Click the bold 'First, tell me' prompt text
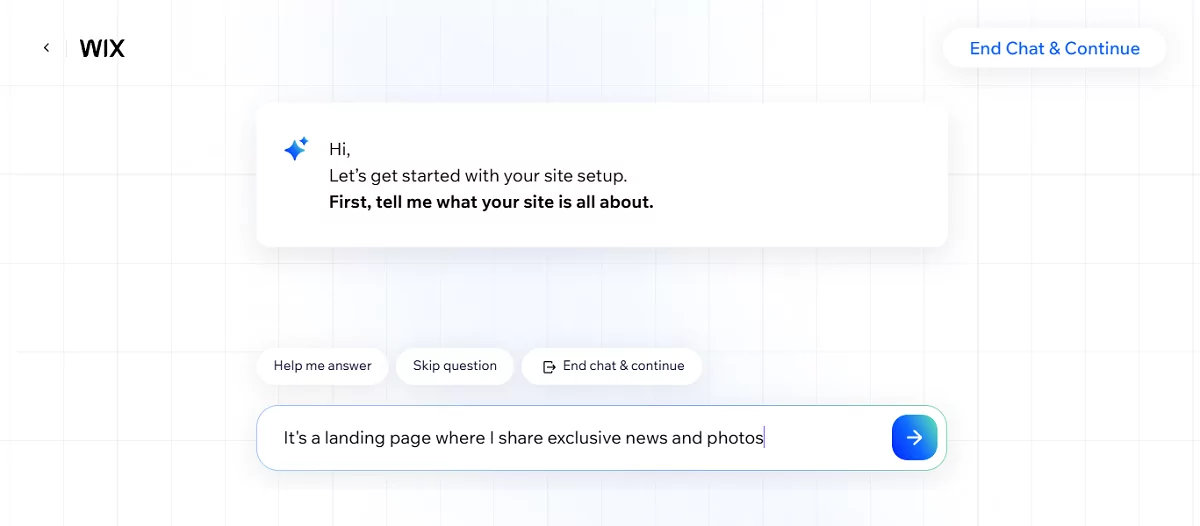This screenshot has height=526, width=1200. [x=491, y=202]
